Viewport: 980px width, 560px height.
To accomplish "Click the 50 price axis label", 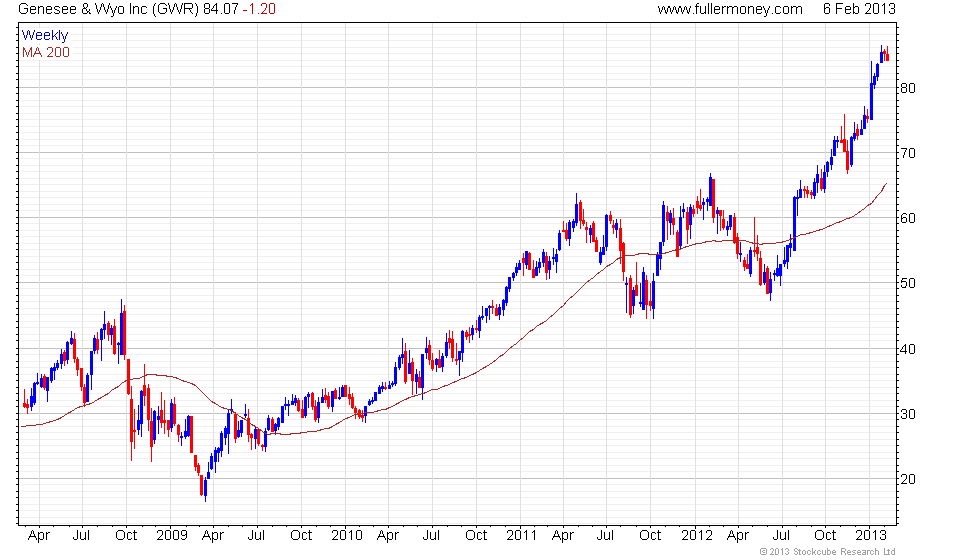I will click(x=908, y=283).
